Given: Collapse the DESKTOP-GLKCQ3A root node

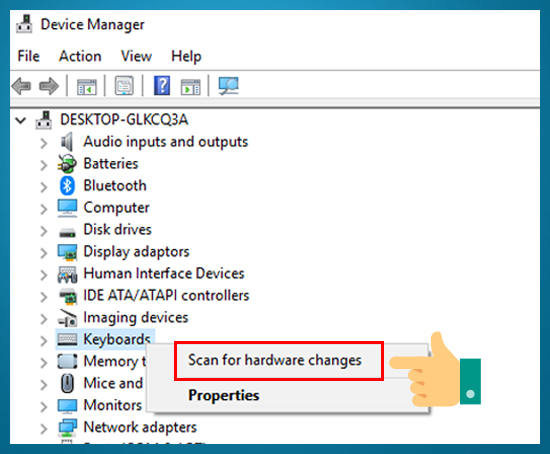Looking at the screenshot, I should pos(21,121).
